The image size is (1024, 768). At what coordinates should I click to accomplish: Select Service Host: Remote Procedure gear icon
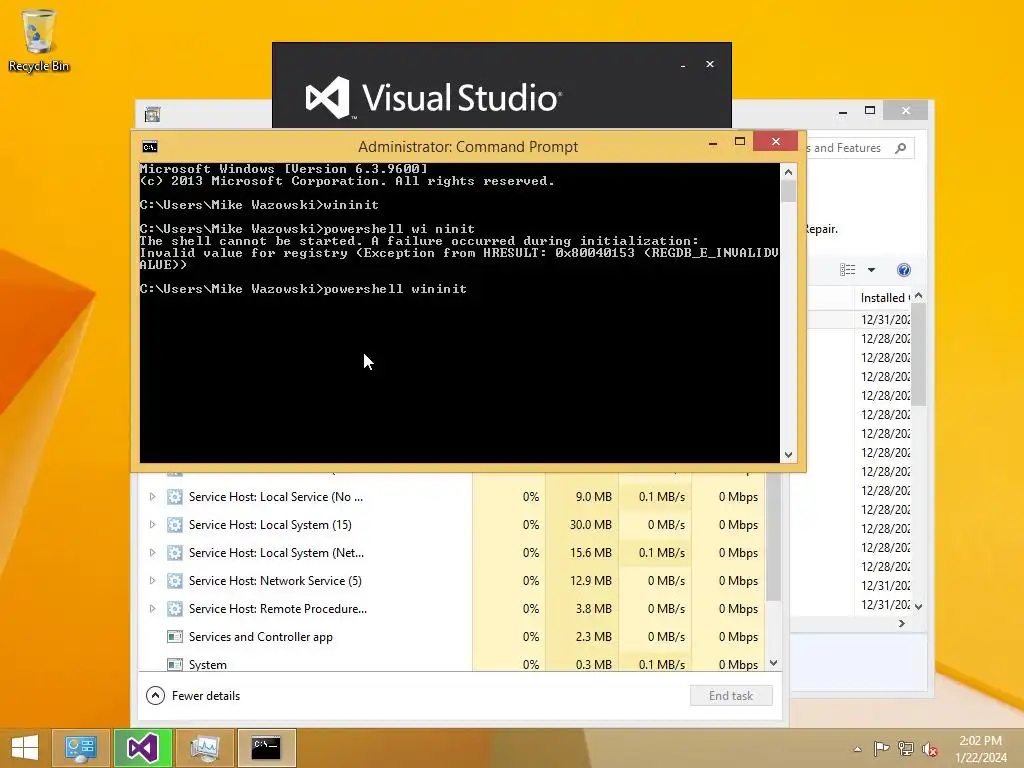[x=174, y=609]
